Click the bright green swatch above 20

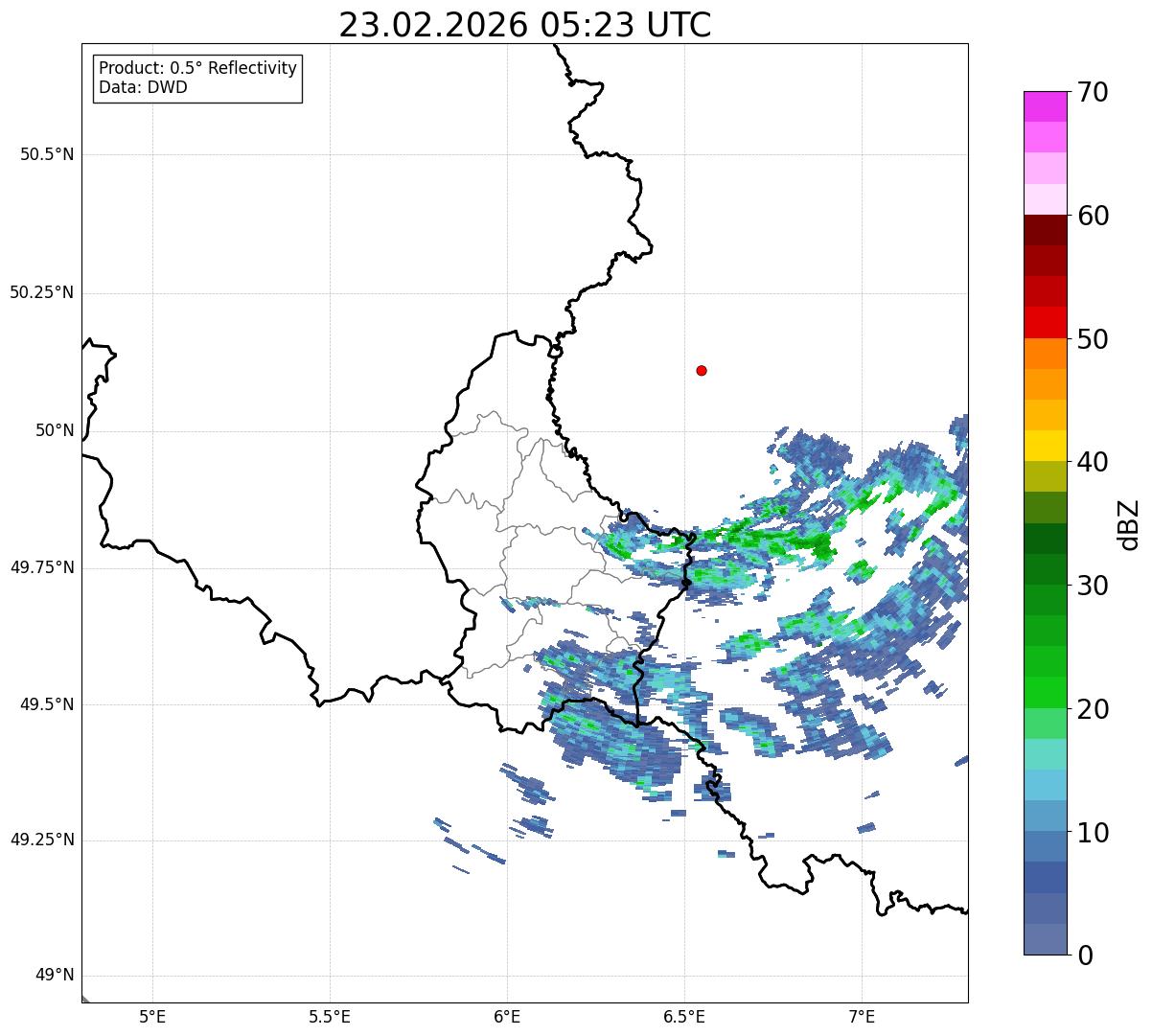[1046, 693]
